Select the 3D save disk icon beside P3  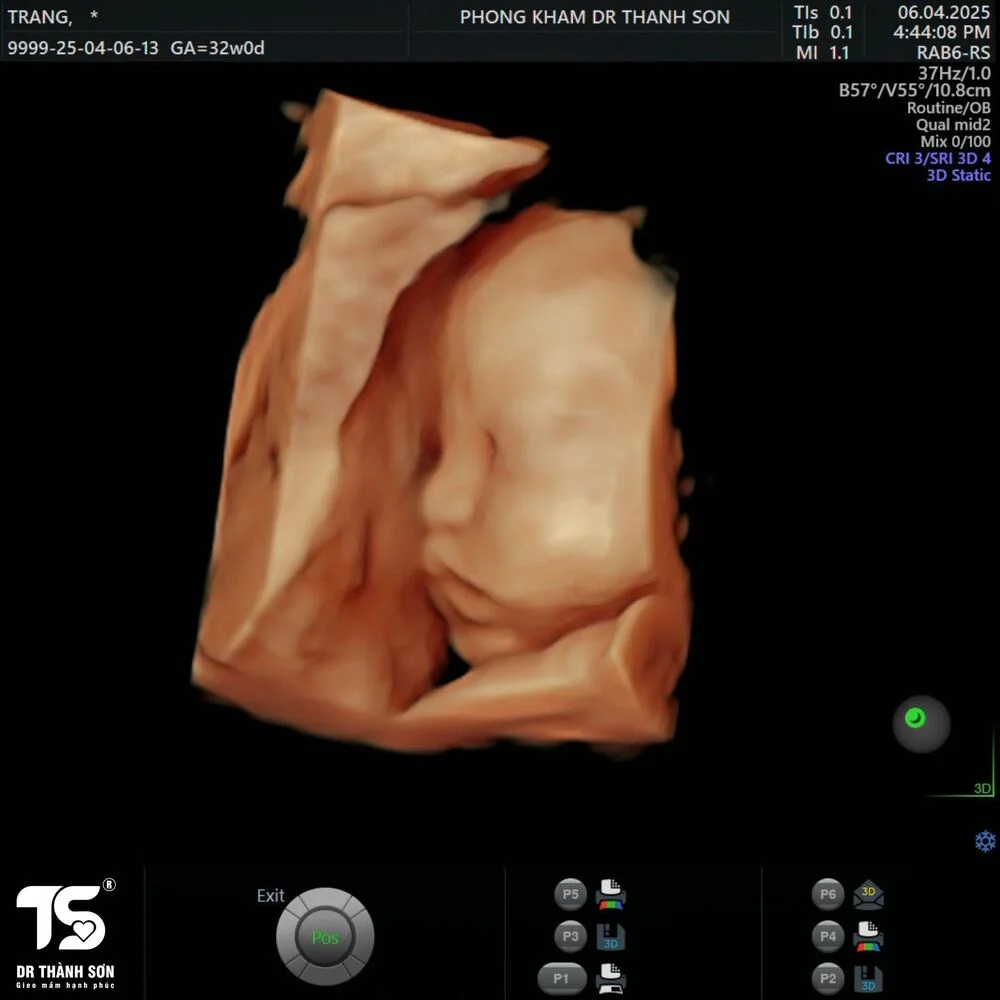(610, 936)
